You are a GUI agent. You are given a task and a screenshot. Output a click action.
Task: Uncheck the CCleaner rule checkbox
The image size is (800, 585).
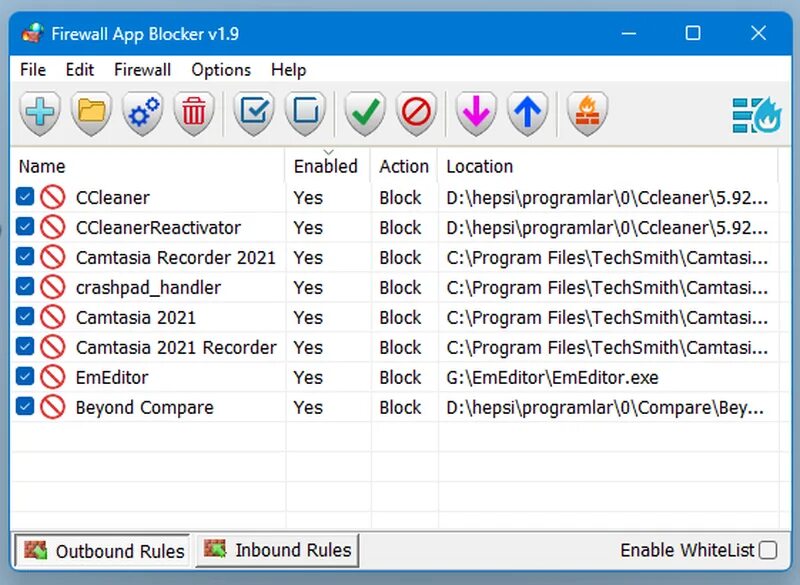[25, 196]
